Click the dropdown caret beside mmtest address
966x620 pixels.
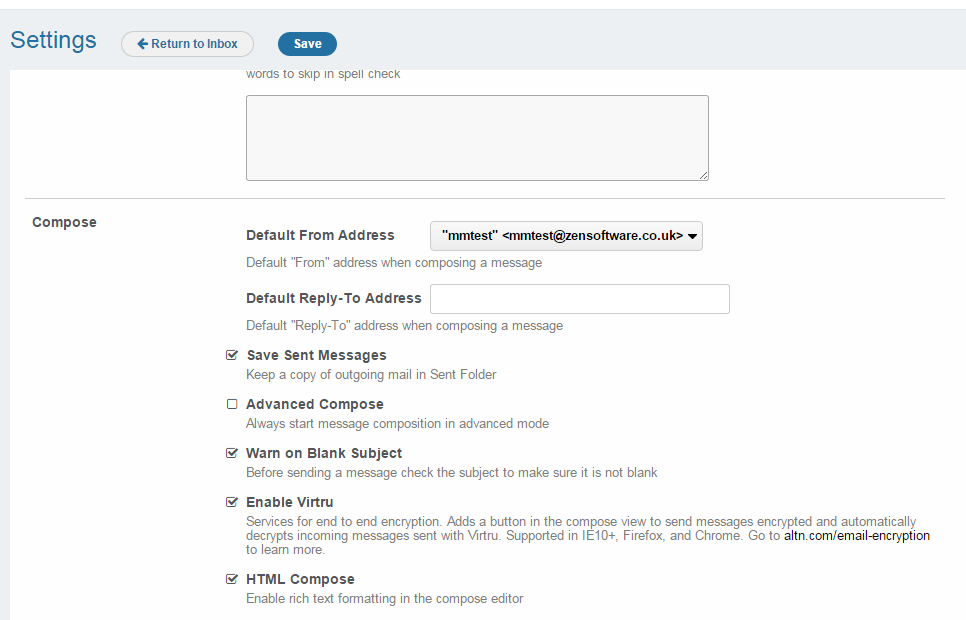[692, 236]
